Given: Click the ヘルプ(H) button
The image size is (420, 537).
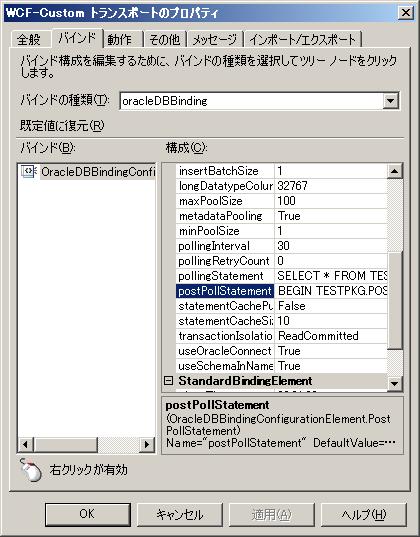Looking at the screenshot, I should click(364, 514).
